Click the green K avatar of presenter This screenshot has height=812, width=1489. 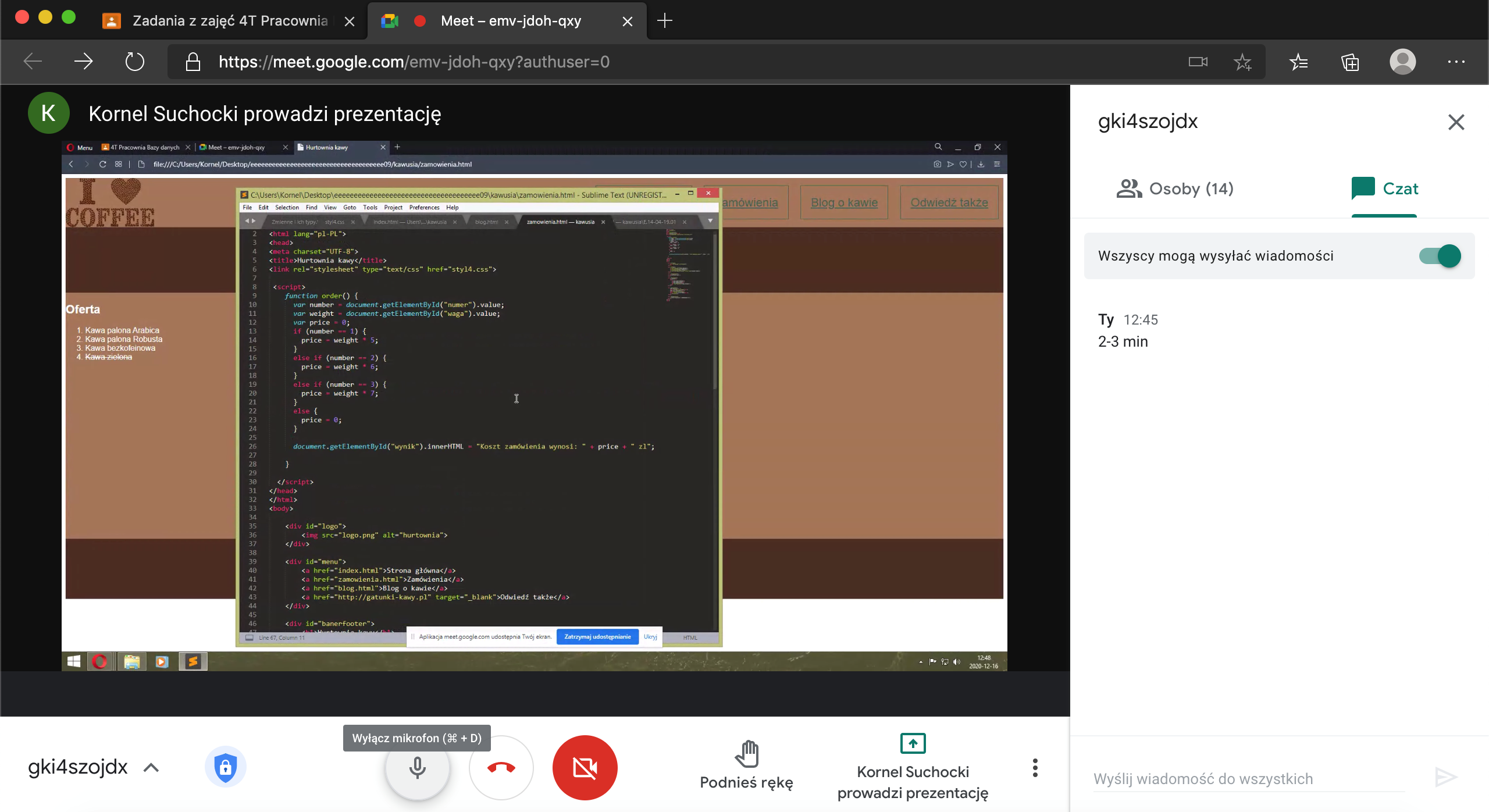[x=49, y=113]
